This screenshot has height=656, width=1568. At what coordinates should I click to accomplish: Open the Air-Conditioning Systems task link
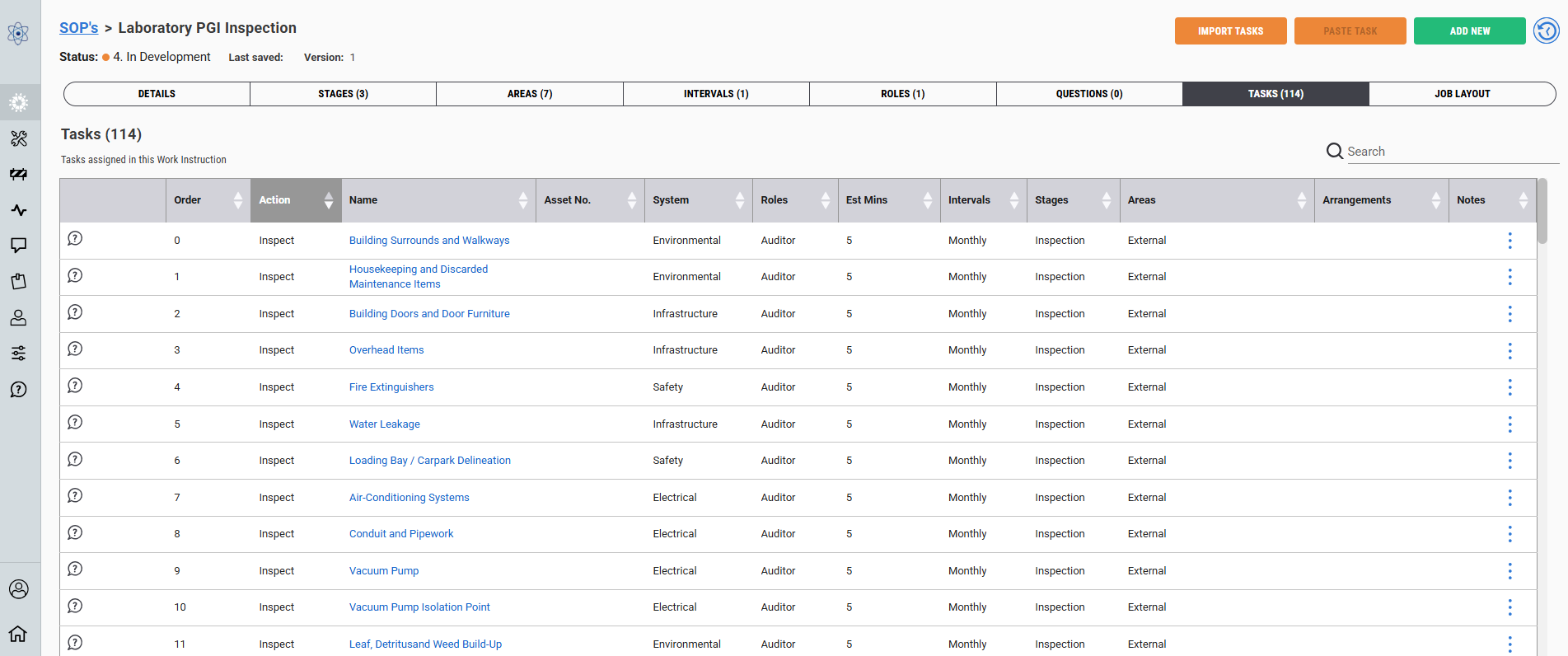[409, 498]
